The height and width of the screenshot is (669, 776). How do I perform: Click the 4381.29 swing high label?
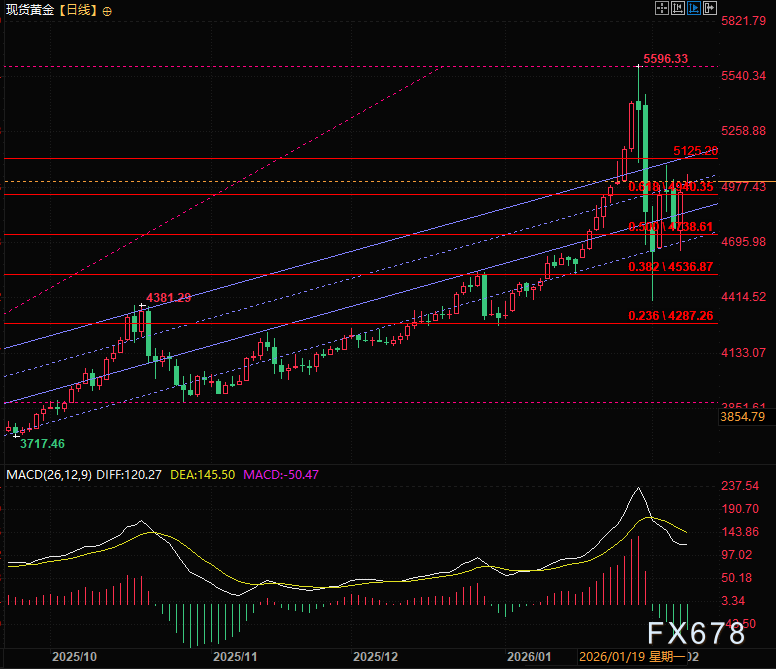pyautogui.click(x=169, y=298)
